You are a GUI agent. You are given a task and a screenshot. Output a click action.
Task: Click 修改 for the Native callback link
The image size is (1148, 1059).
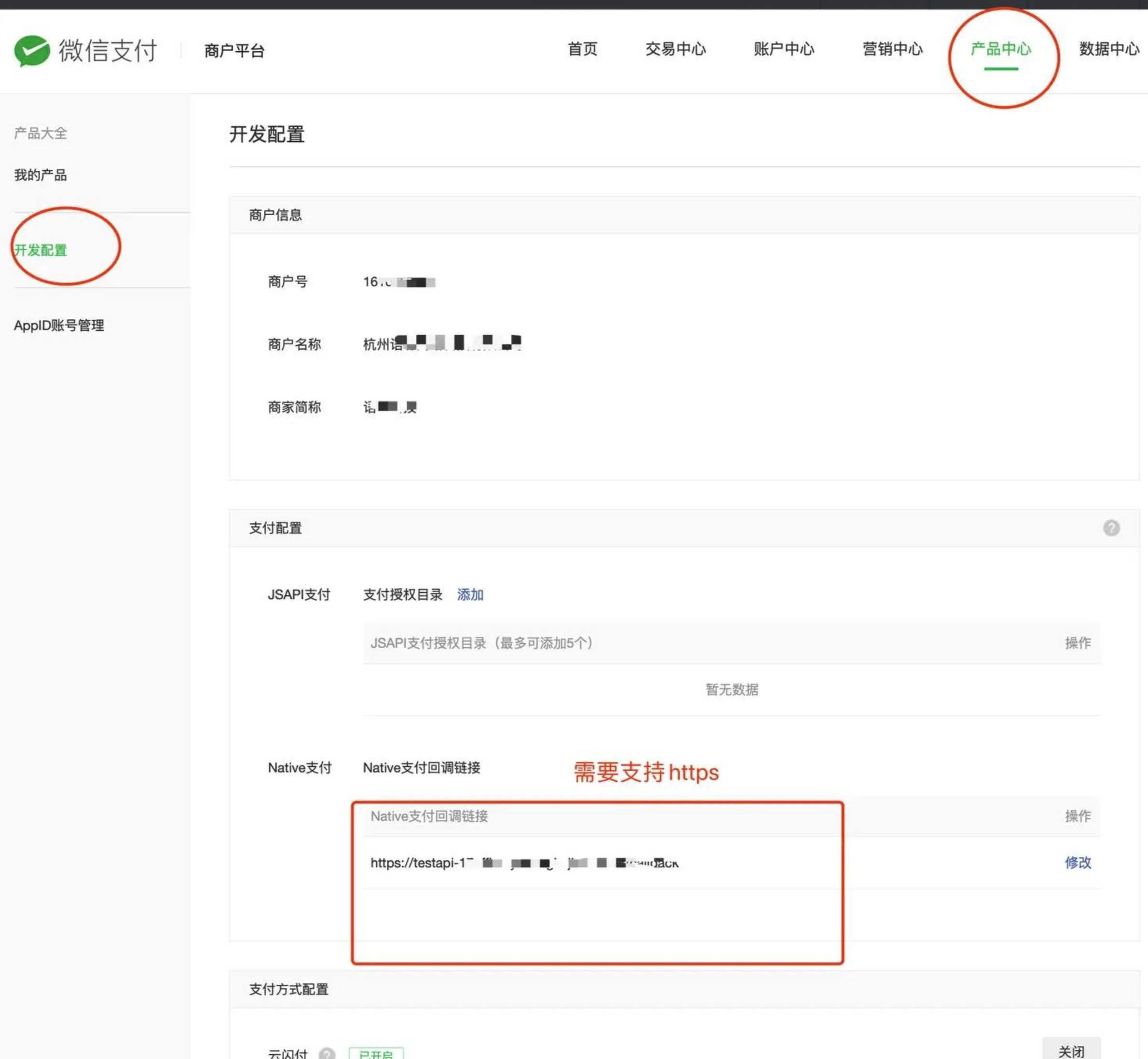point(1078,862)
